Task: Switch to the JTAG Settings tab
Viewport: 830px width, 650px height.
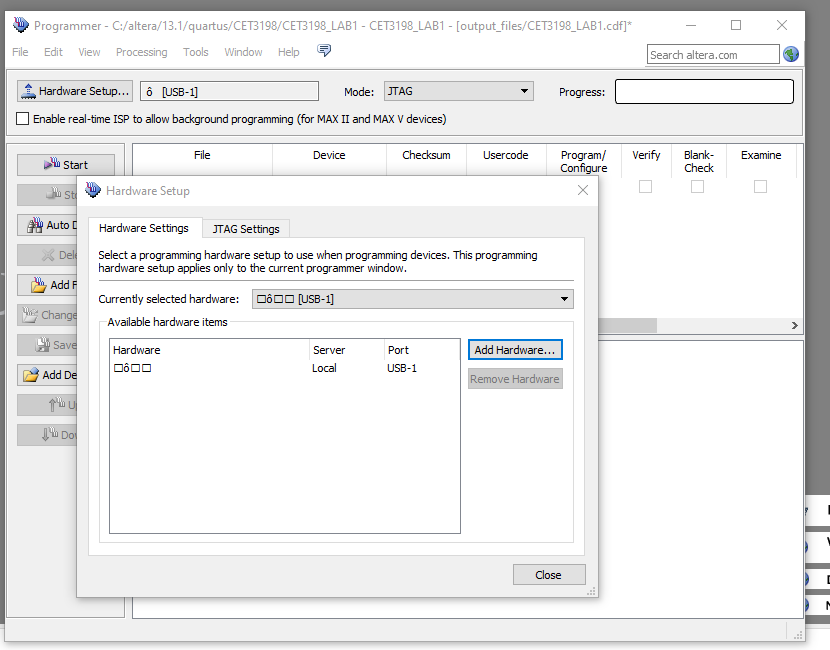Action: [x=246, y=229]
